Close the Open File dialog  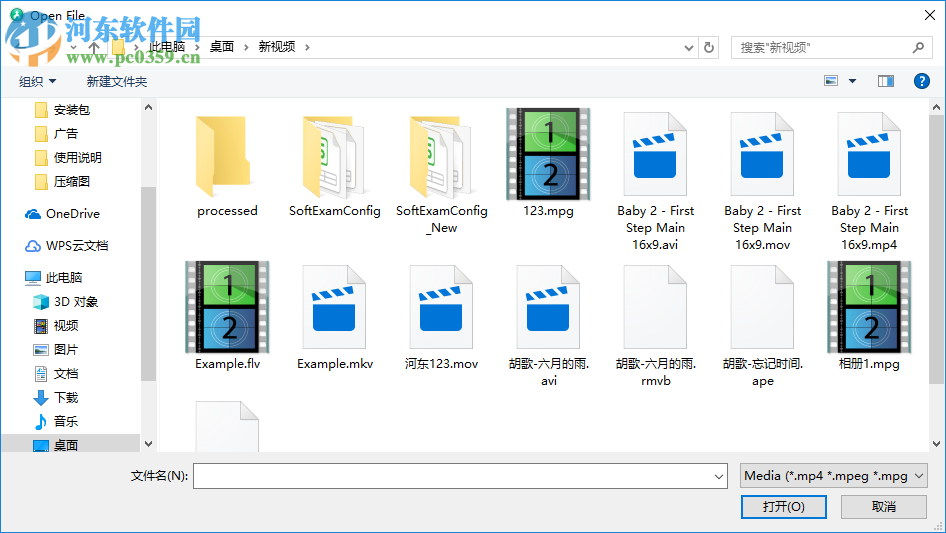point(930,15)
